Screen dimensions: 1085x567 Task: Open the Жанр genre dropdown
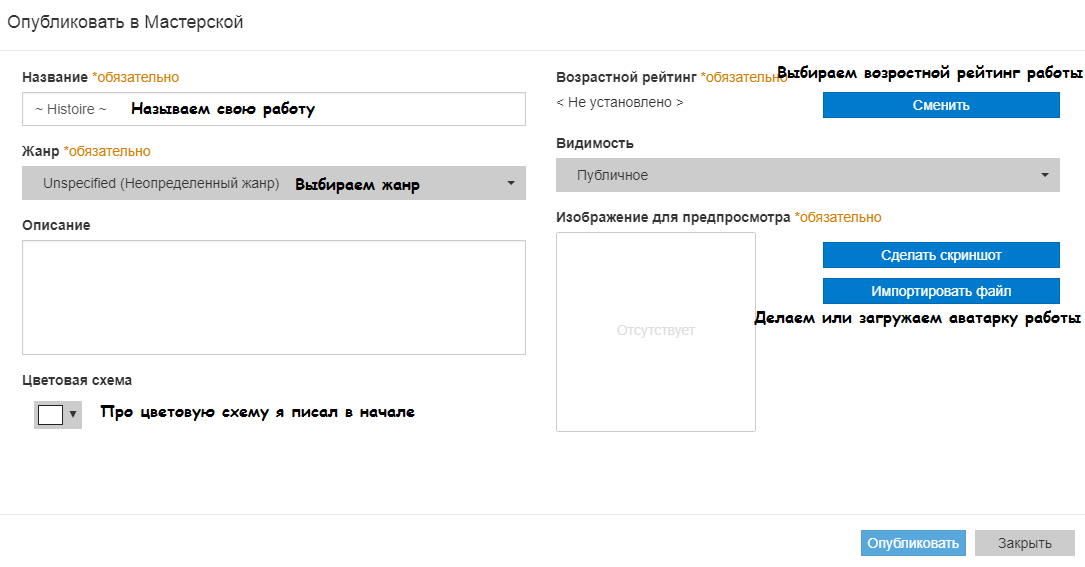click(x=273, y=184)
